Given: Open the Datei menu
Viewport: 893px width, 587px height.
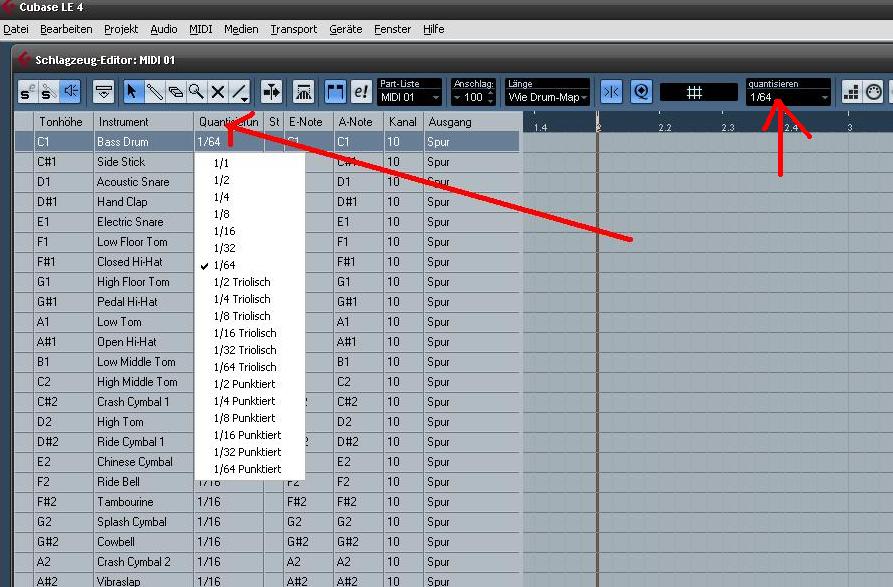Looking at the screenshot, I should (x=16, y=29).
